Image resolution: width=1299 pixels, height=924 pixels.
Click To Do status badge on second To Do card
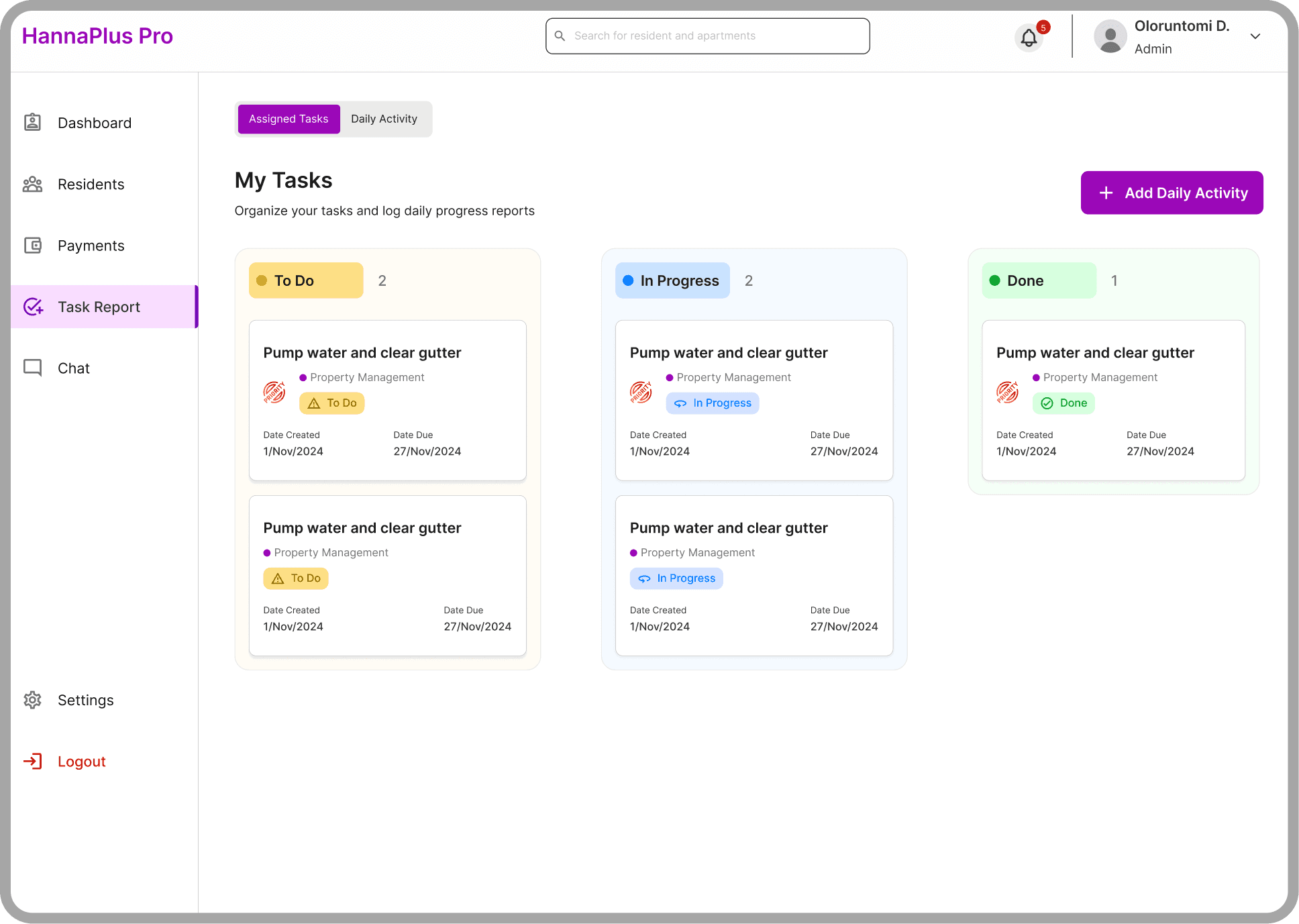(x=296, y=578)
